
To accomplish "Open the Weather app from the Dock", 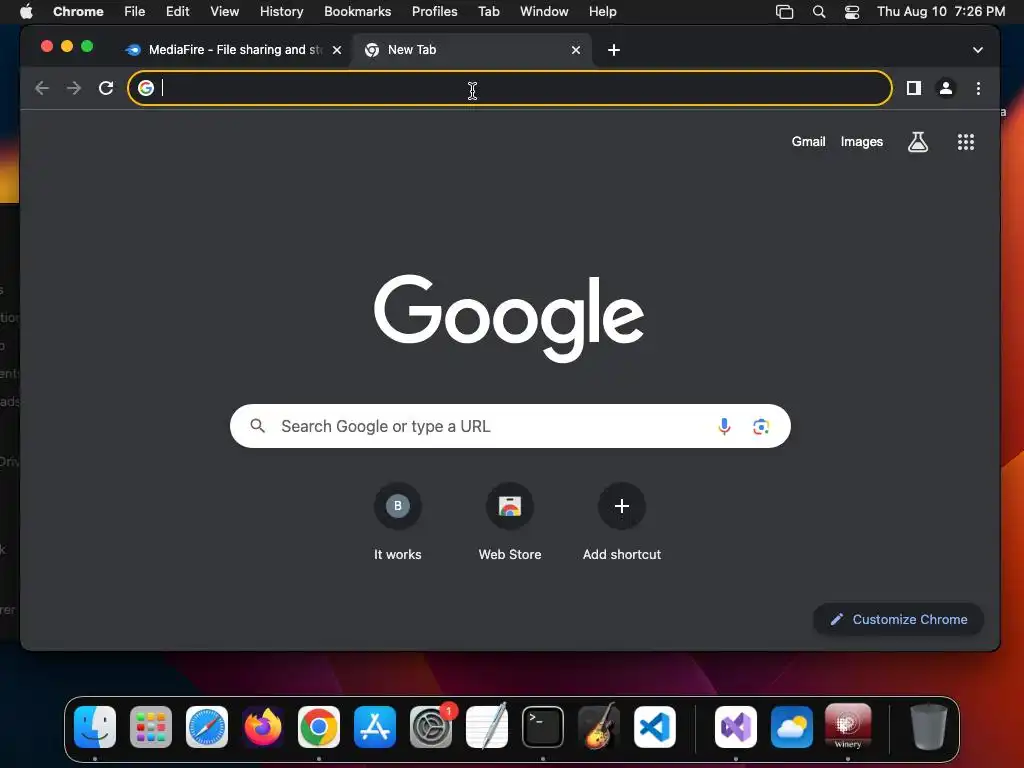I will 792,727.
